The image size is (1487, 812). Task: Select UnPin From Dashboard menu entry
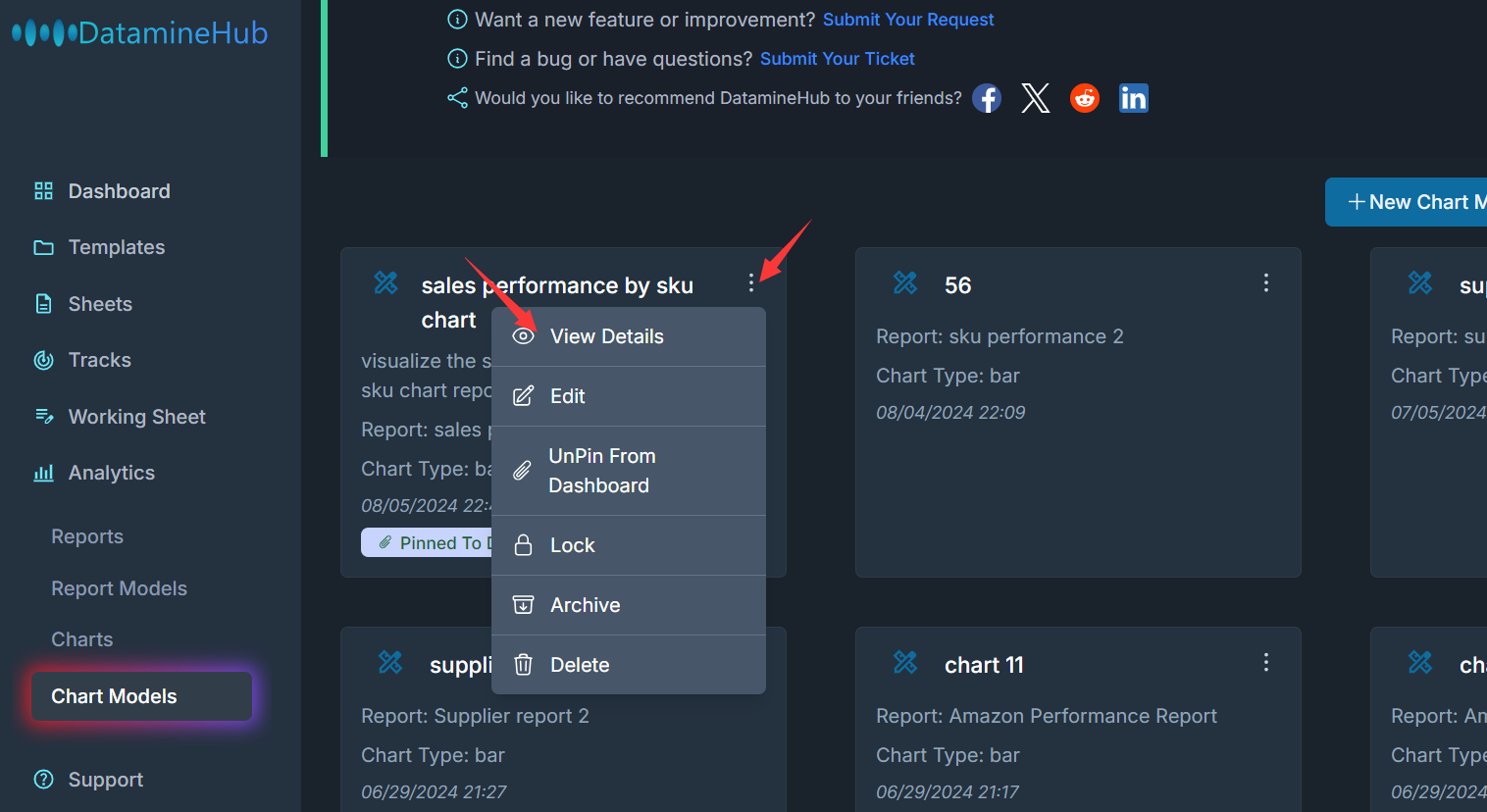click(x=629, y=471)
